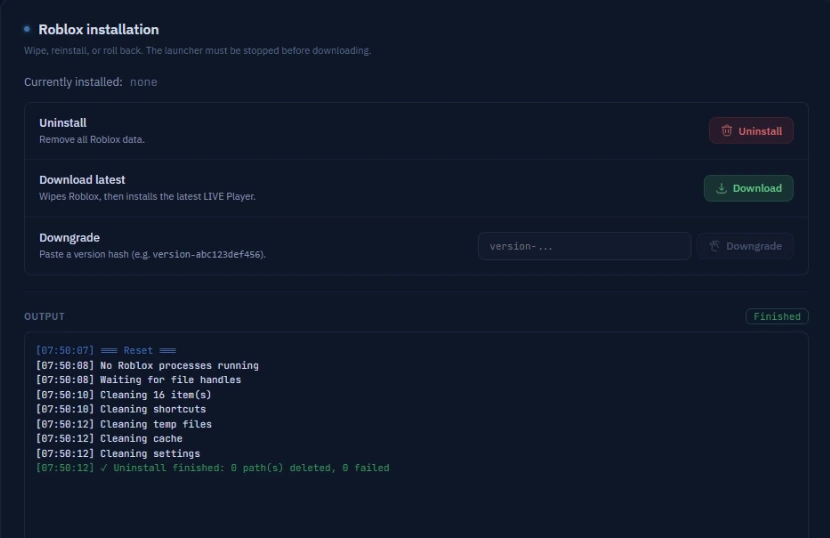Click the 'No Roblox processes running' log line
The image size is (830, 538).
coord(147,365)
